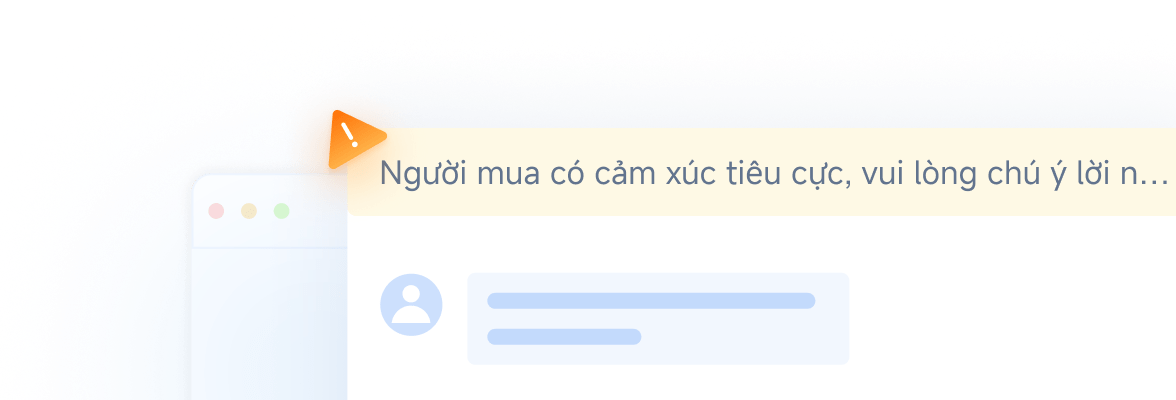Image resolution: width=1176 pixels, height=400 pixels.
Task: Click the blue buyer avatar icon
Action: pos(411,305)
